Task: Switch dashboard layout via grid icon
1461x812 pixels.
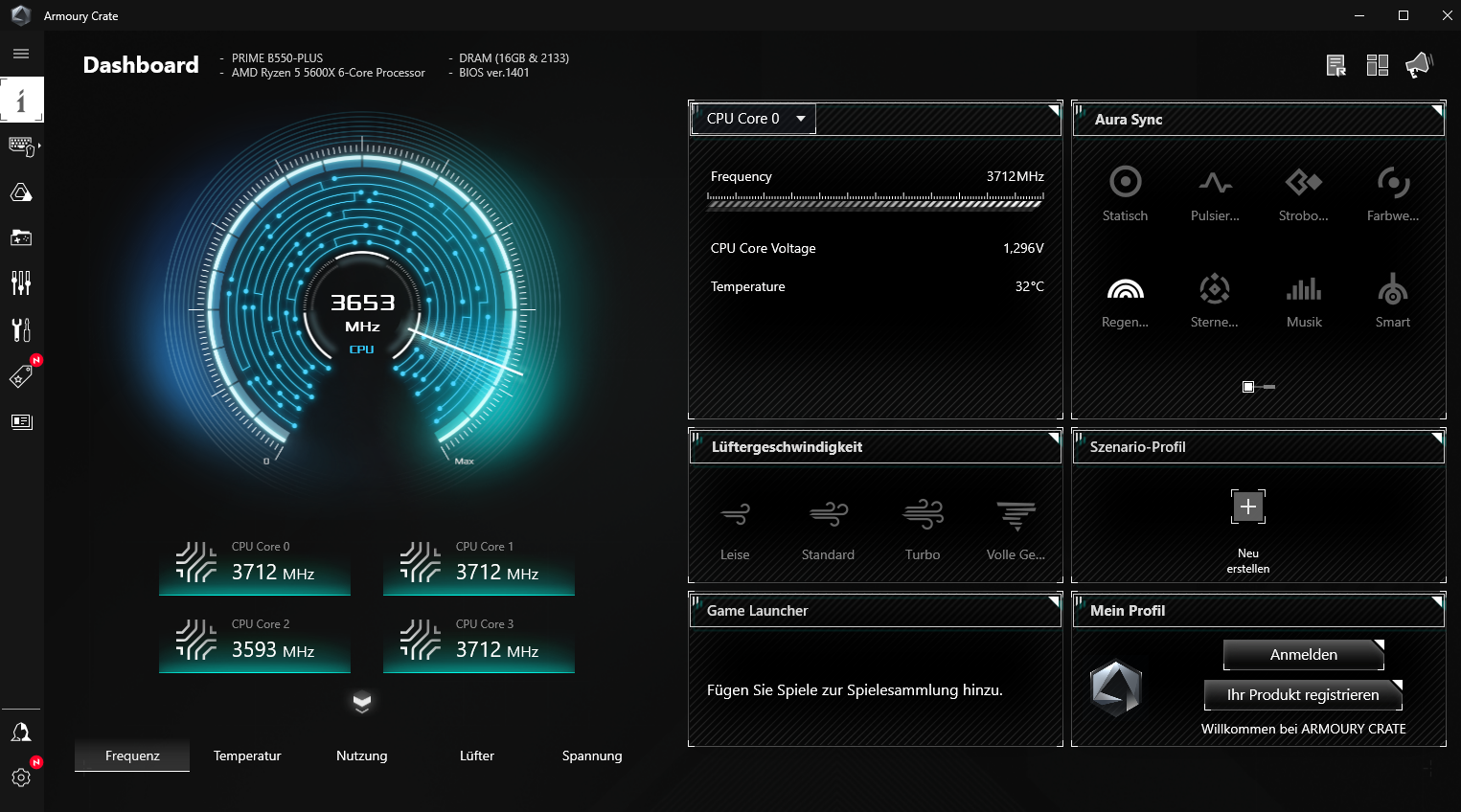Action: (x=1378, y=65)
